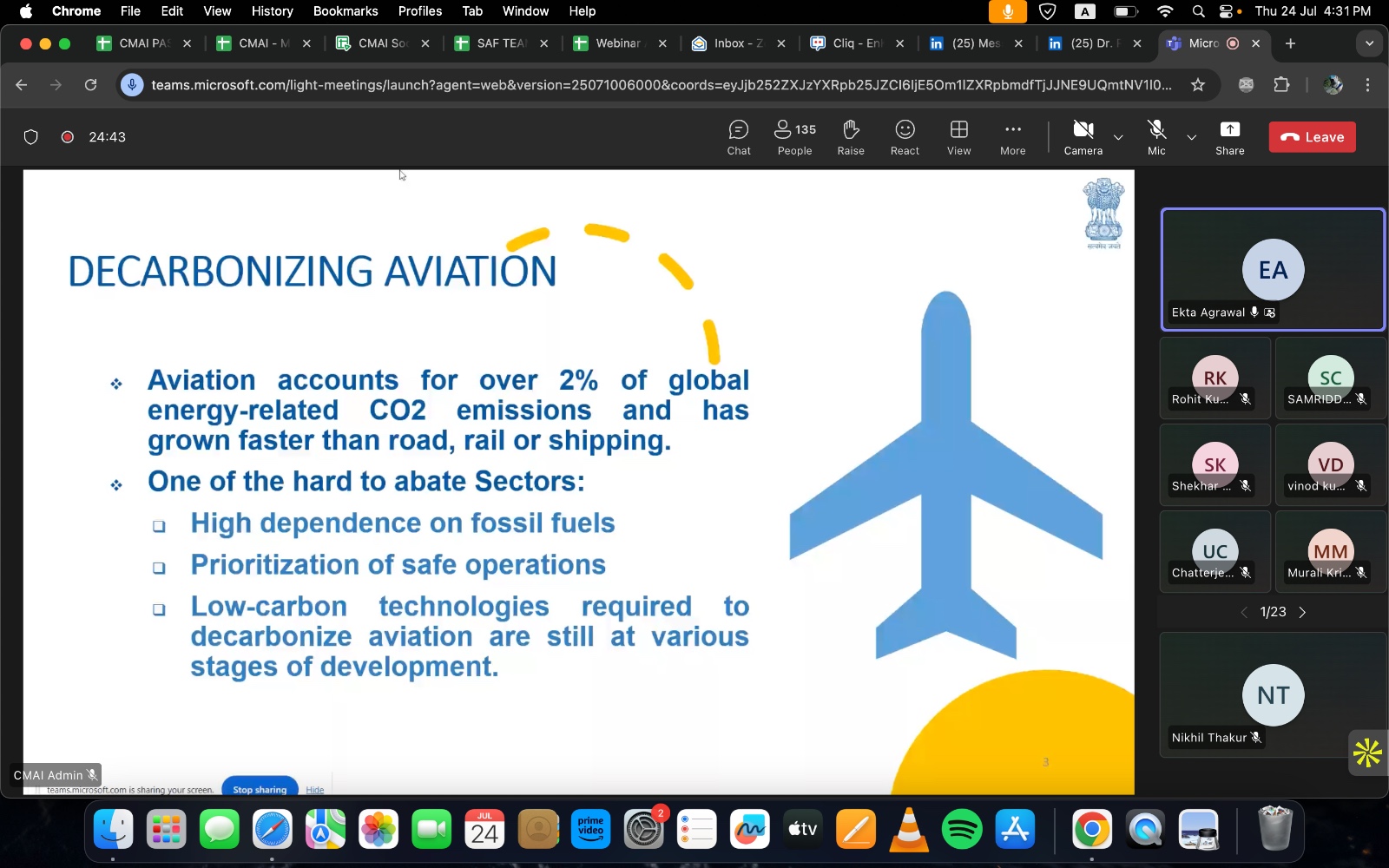Expand the Mic options dropdown arrow
This screenshot has width=1389, height=868.
pyautogui.click(x=1192, y=137)
